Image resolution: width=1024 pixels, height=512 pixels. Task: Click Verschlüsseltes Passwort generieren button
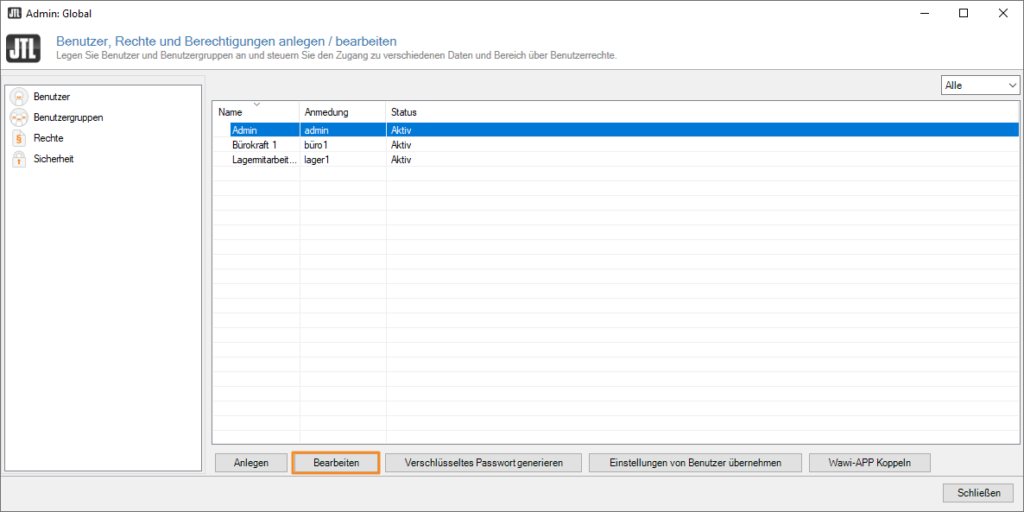tap(483, 463)
